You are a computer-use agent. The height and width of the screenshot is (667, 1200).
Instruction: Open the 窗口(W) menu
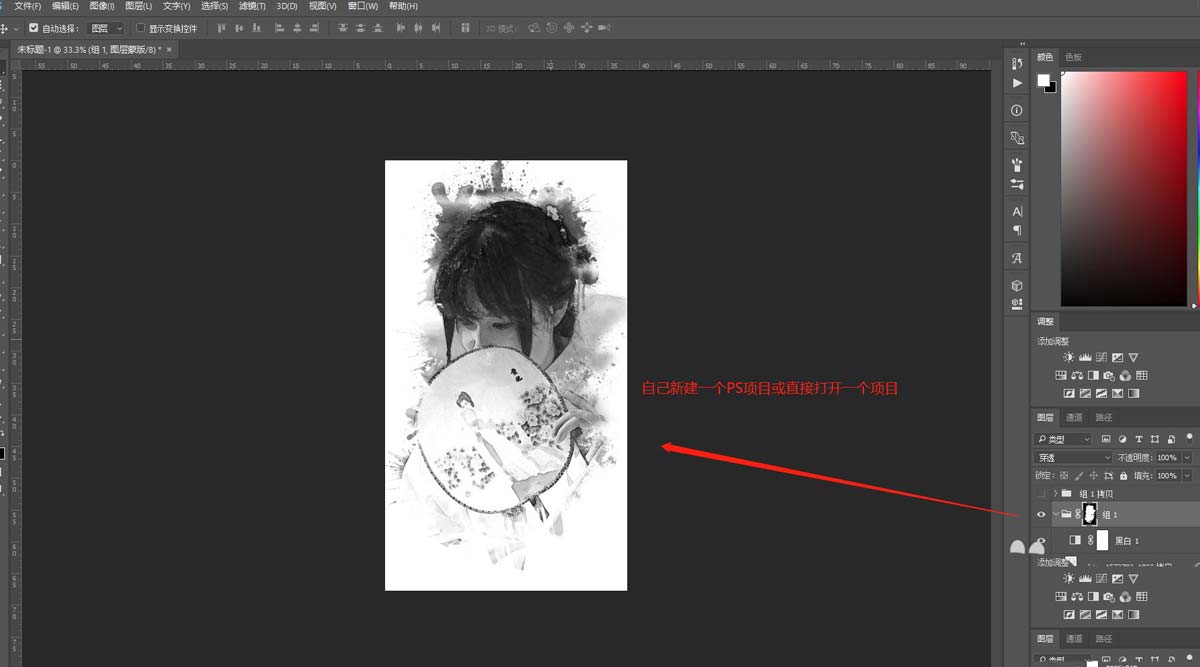pyautogui.click(x=363, y=6)
